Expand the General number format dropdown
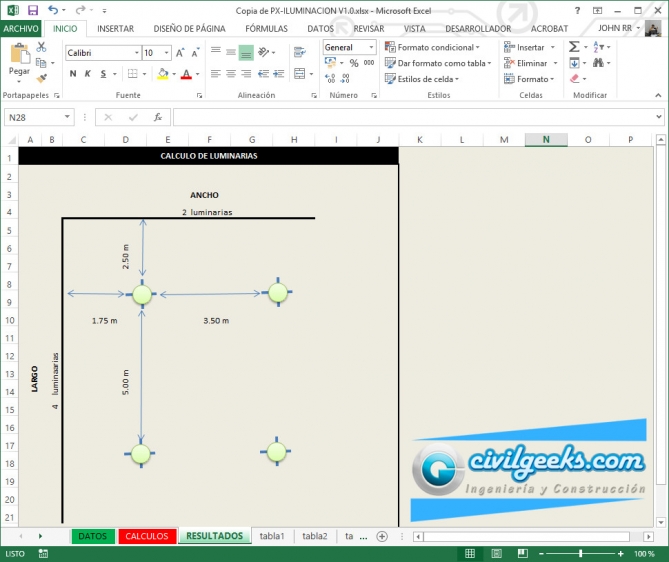 pyautogui.click(x=372, y=47)
